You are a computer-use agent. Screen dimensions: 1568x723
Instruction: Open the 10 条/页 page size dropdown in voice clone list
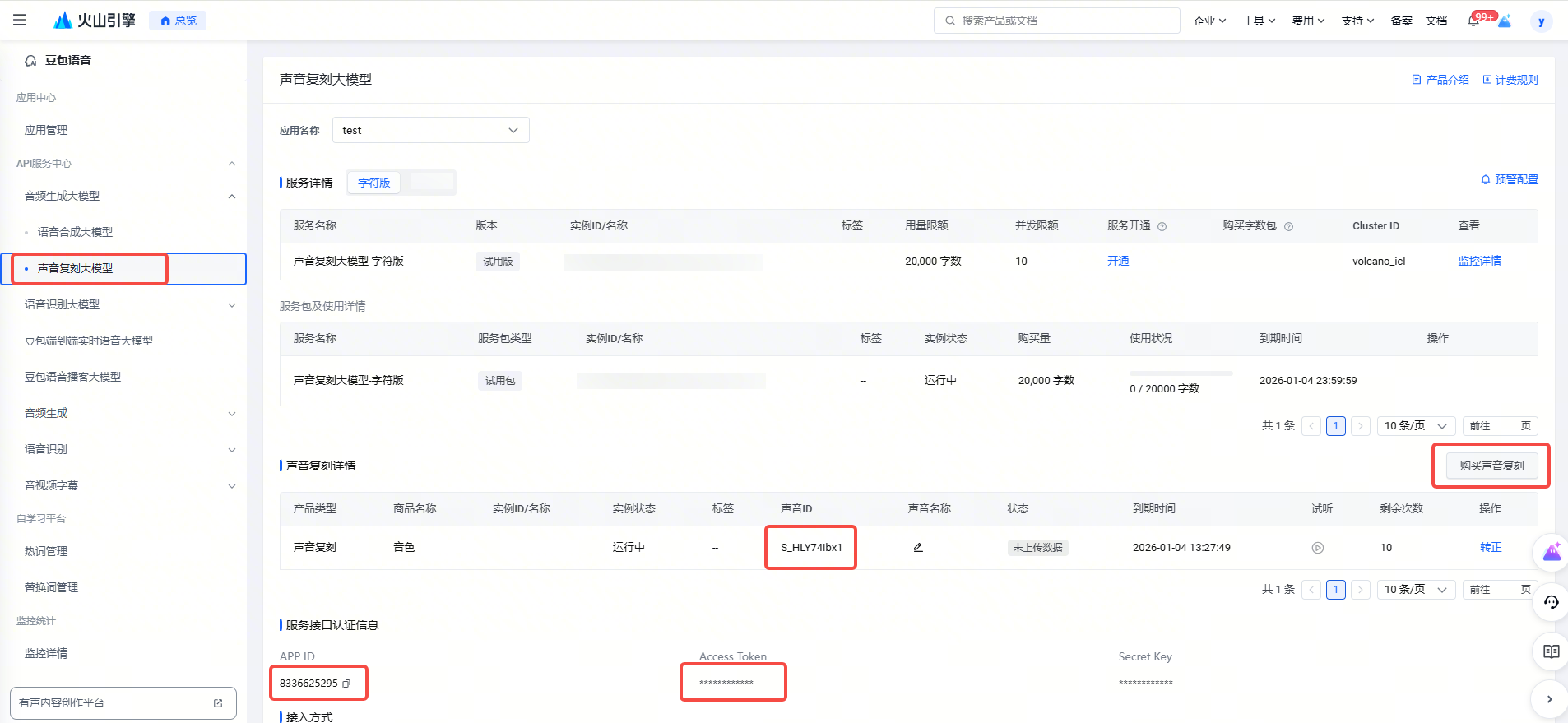[x=1415, y=590]
